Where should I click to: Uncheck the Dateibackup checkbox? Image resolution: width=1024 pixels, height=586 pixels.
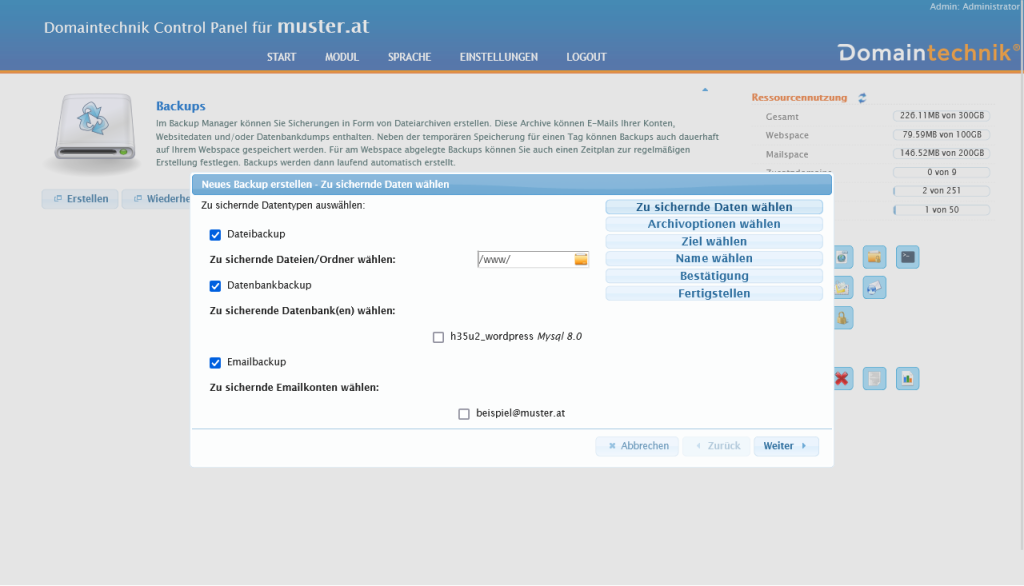point(214,236)
